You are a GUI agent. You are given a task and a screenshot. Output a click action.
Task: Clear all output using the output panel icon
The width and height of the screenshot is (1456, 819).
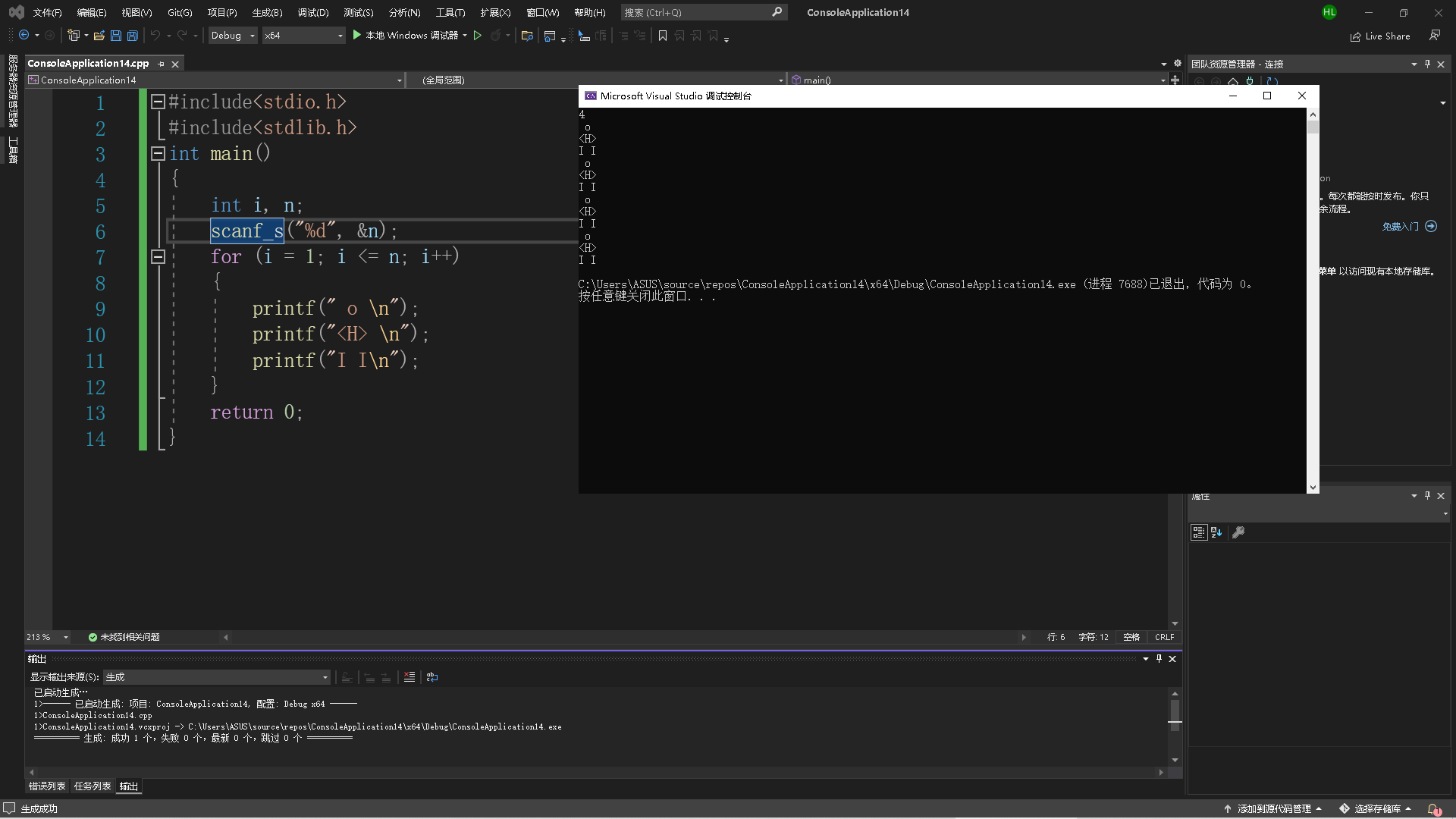point(409,677)
